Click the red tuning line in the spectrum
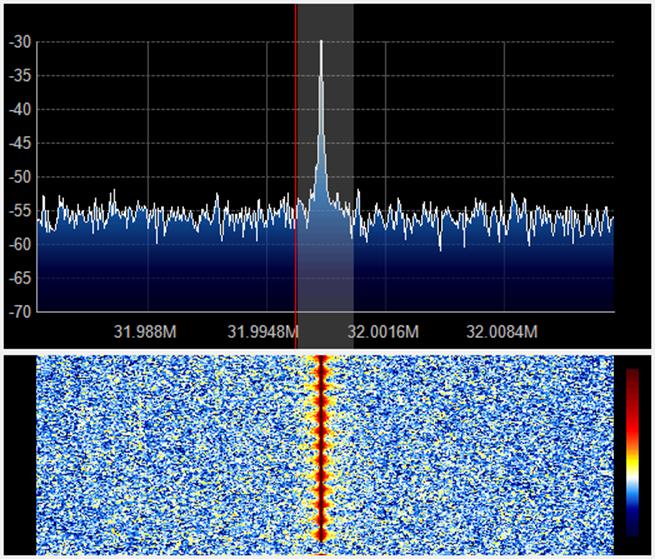Image resolution: width=655 pixels, height=559 pixels. (296, 176)
